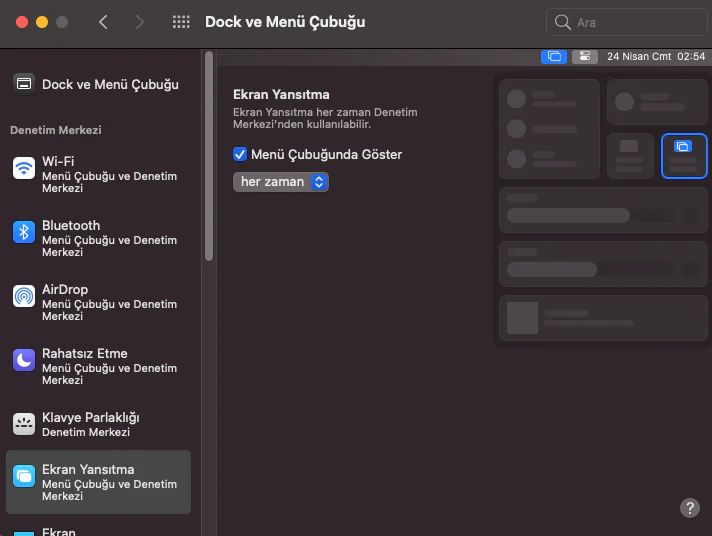Select the partially visible Ekran item at bottom

coord(58,531)
